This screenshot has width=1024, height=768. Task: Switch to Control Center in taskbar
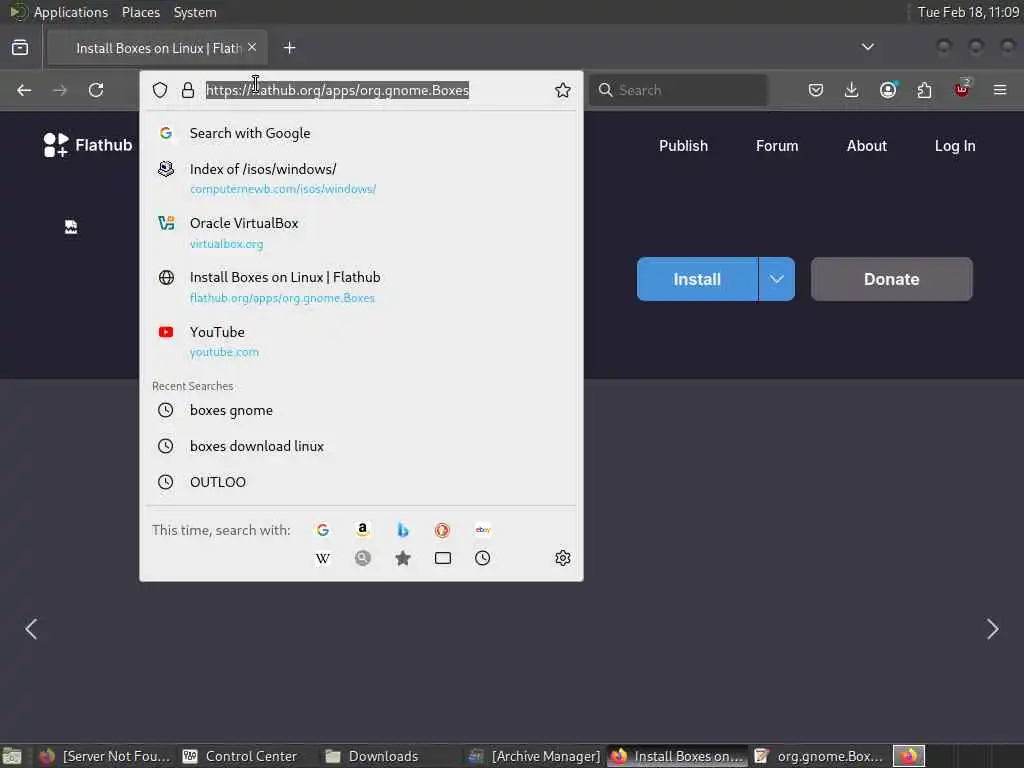(240, 756)
